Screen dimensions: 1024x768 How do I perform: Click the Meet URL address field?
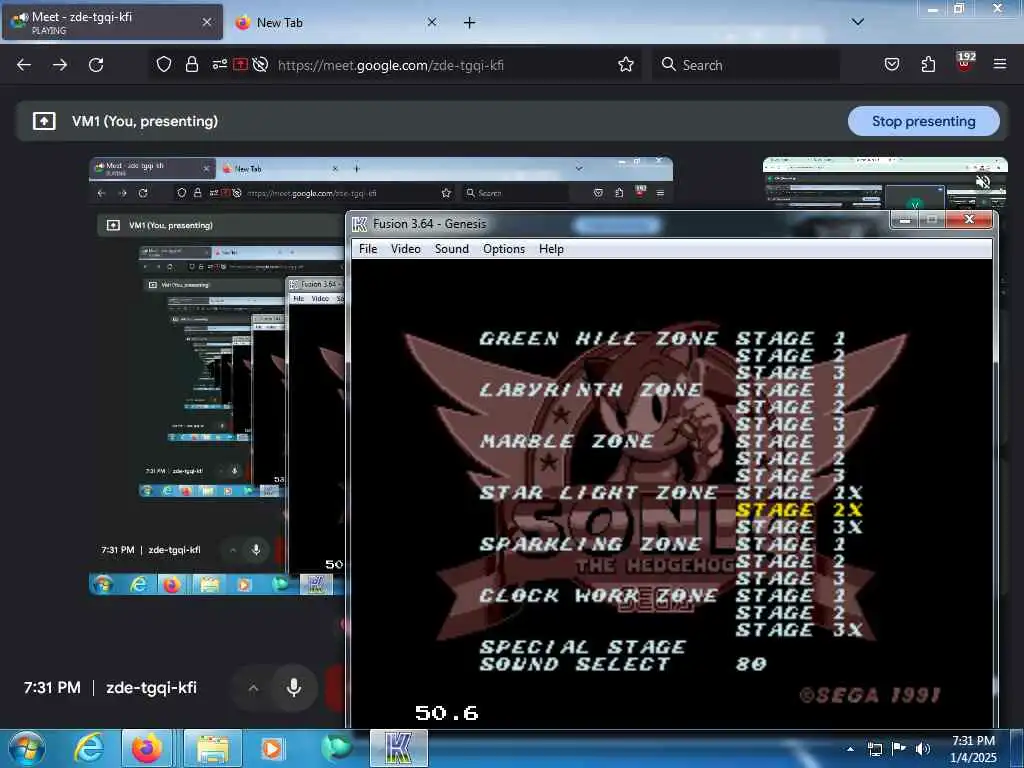pyautogui.click(x=391, y=65)
